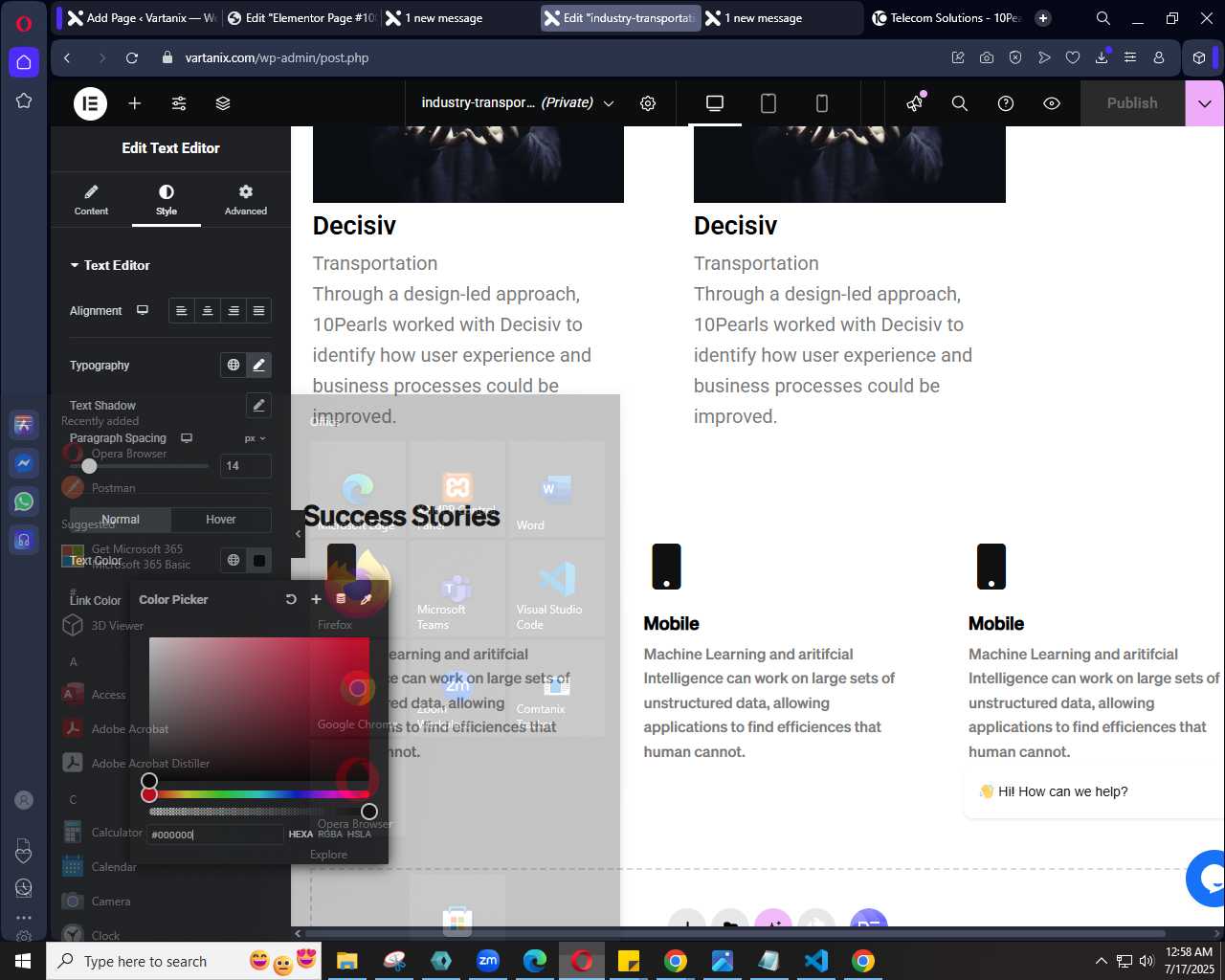
Task: Select the Hover state toggle
Action: pyautogui.click(x=221, y=519)
